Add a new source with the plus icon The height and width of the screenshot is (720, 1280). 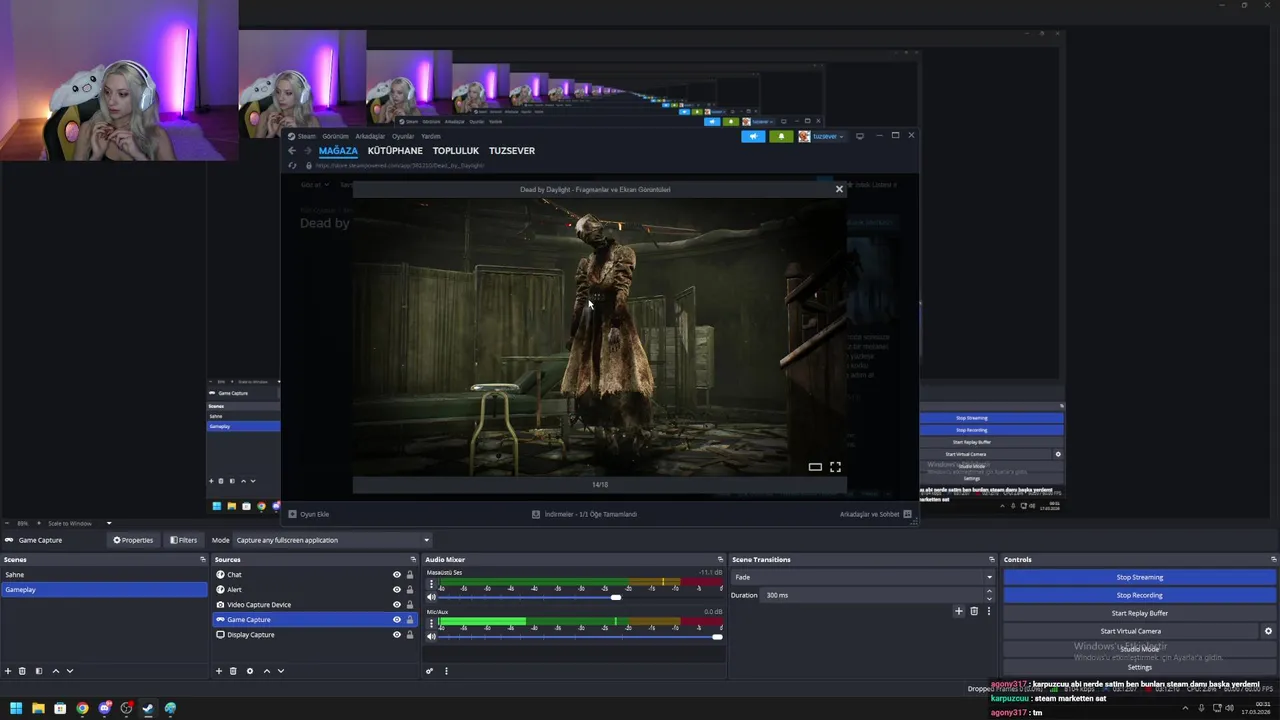click(x=219, y=671)
